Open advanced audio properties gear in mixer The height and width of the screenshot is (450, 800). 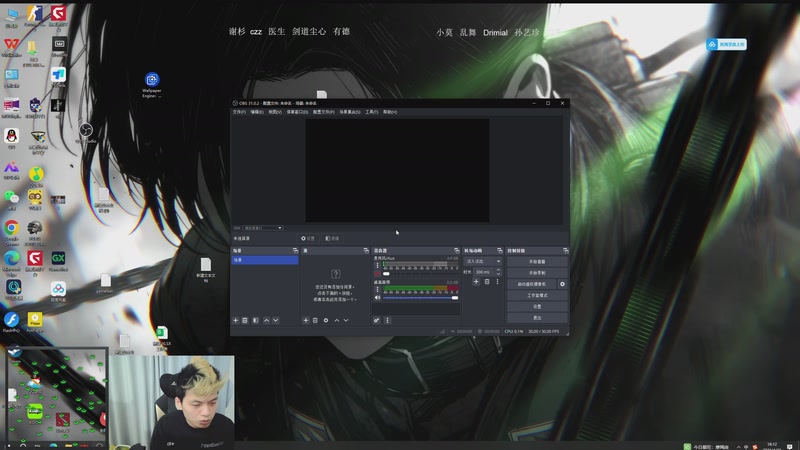377,320
